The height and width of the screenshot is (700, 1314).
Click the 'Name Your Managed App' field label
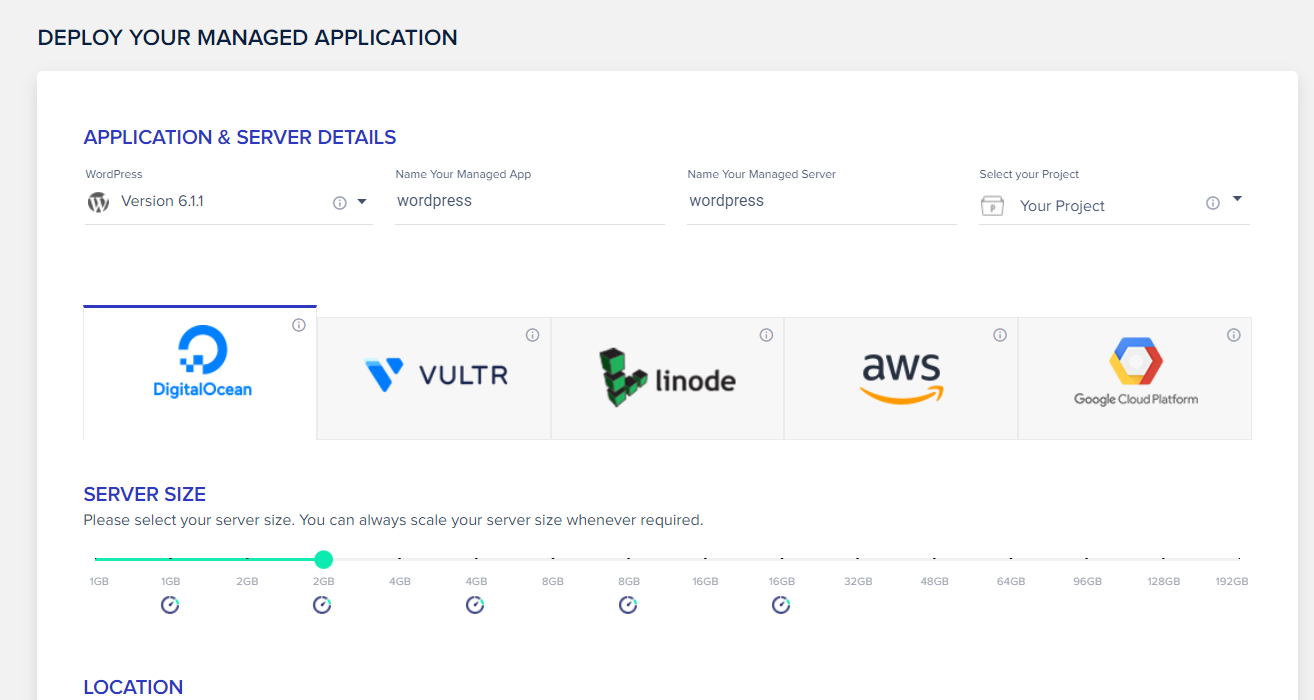[x=463, y=174]
